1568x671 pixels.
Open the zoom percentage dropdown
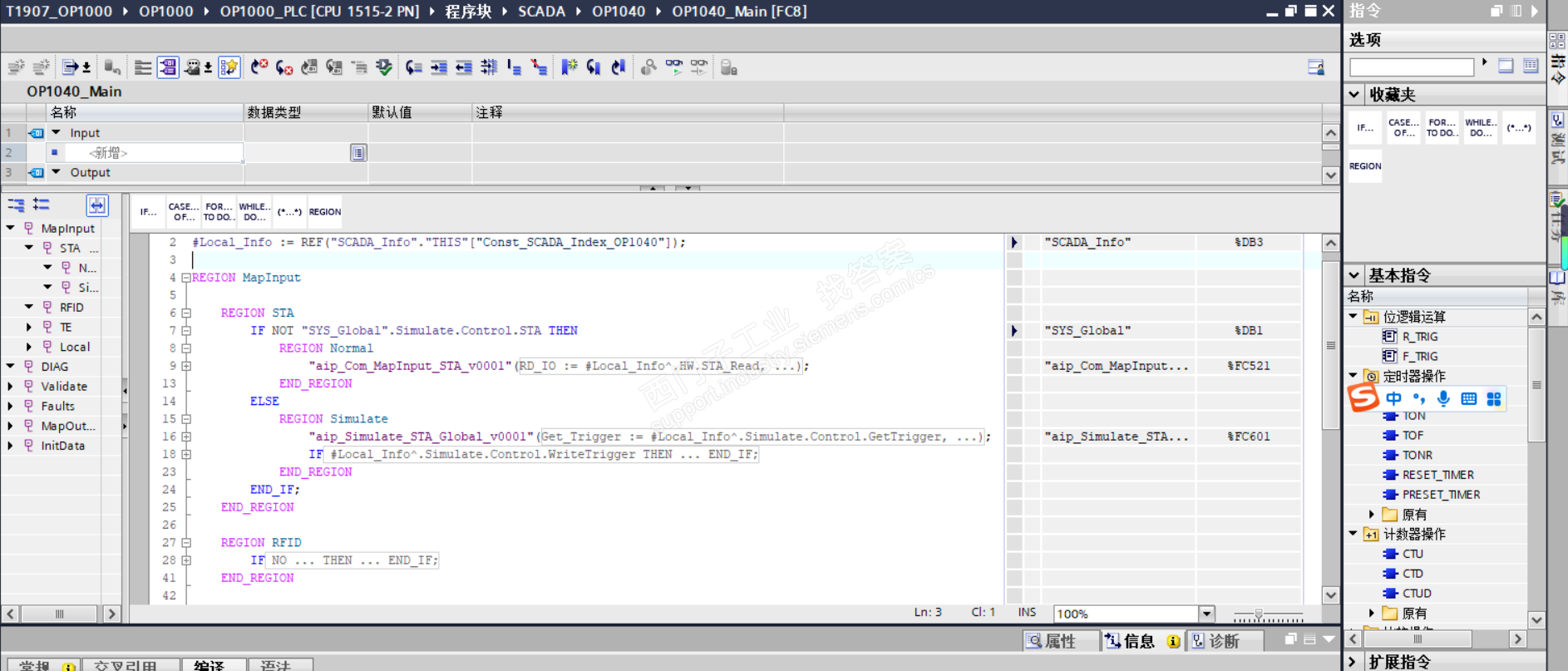(x=1206, y=614)
